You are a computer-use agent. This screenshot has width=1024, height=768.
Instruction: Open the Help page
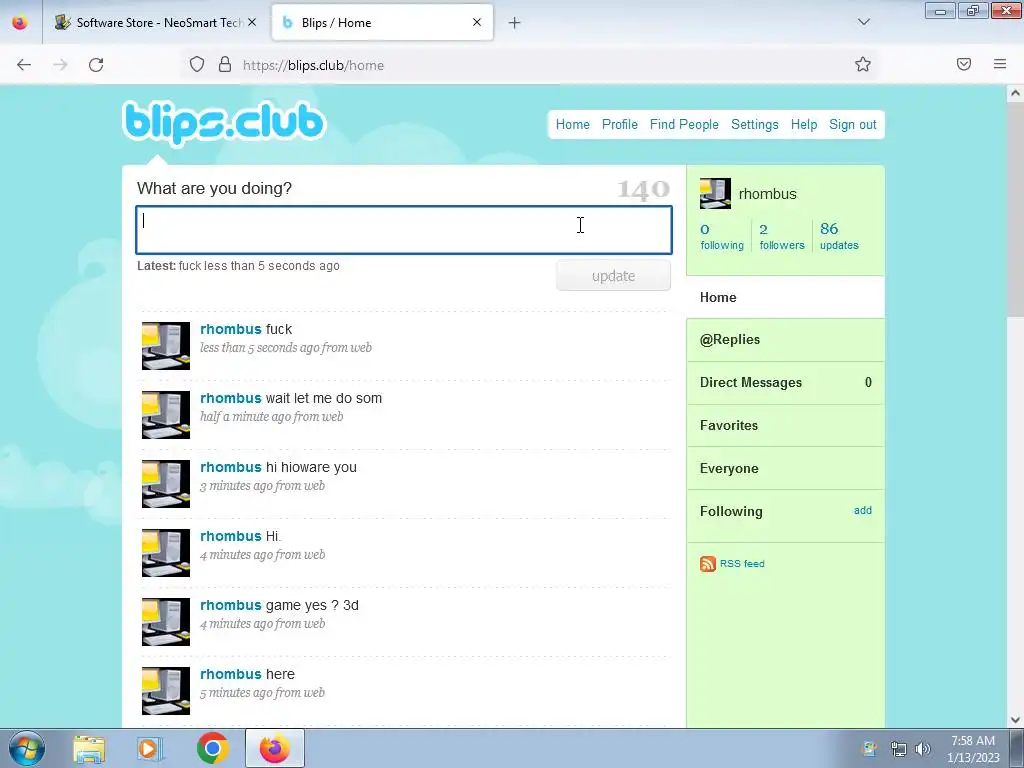pos(804,124)
